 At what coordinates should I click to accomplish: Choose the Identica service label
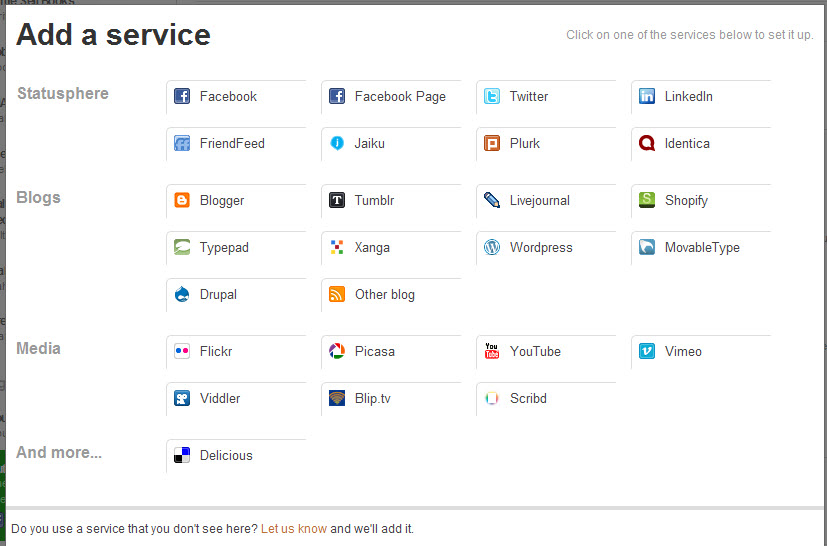click(687, 143)
